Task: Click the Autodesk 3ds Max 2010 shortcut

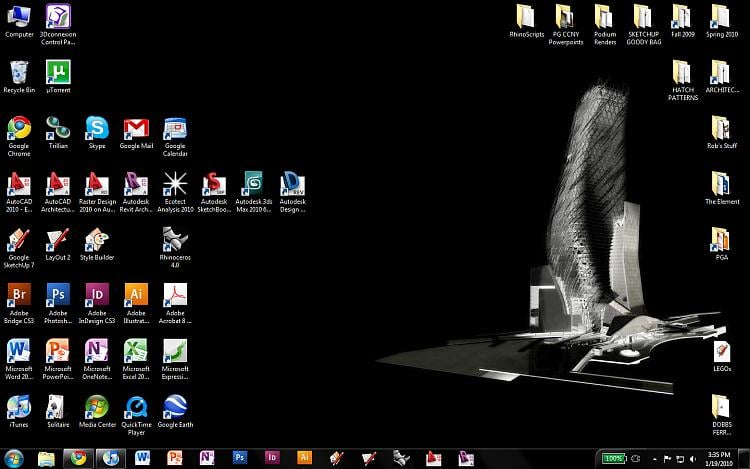Action: tap(254, 191)
